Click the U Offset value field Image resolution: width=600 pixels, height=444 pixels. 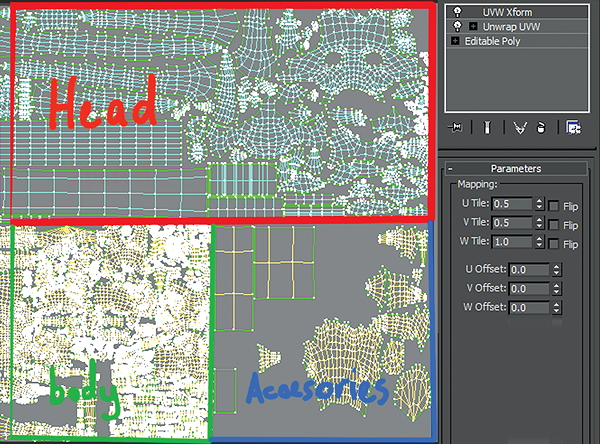(x=529, y=270)
